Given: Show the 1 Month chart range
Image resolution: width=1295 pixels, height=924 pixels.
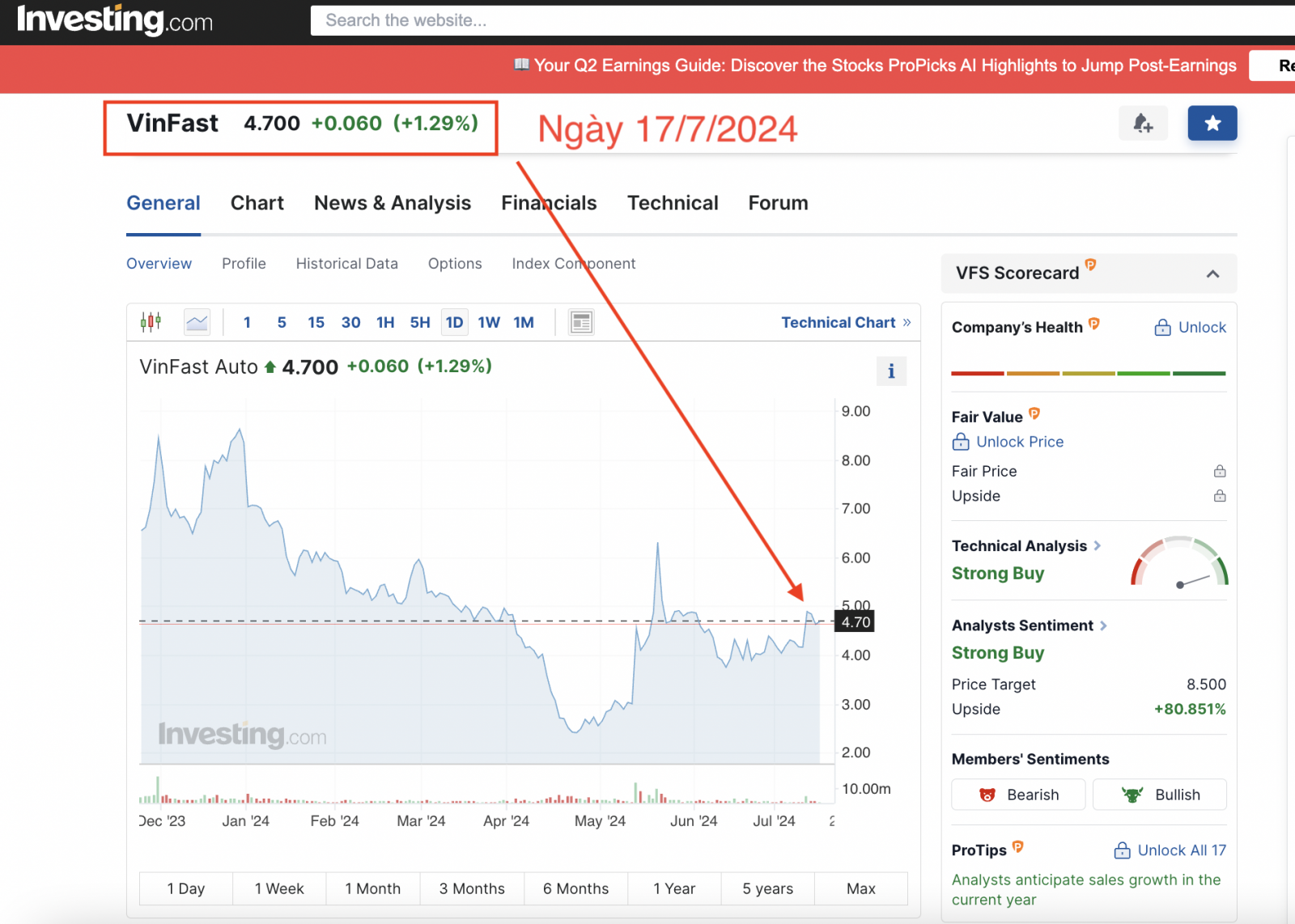Looking at the screenshot, I should click(373, 888).
